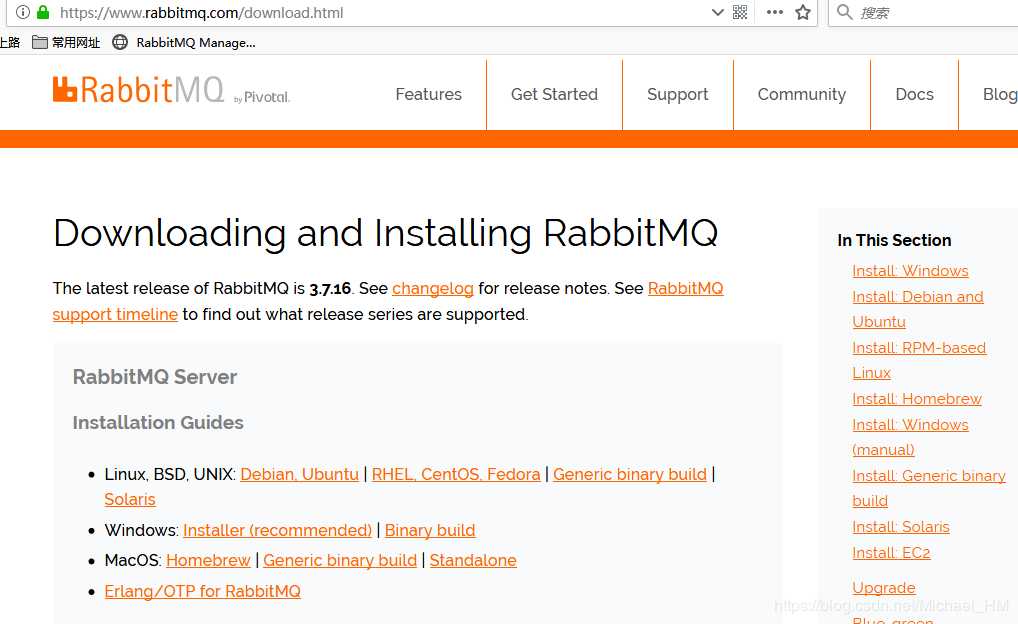Go to sidebar Install: Debian and Ubuntu
Image resolution: width=1018 pixels, height=624 pixels.
coord(918,309)
